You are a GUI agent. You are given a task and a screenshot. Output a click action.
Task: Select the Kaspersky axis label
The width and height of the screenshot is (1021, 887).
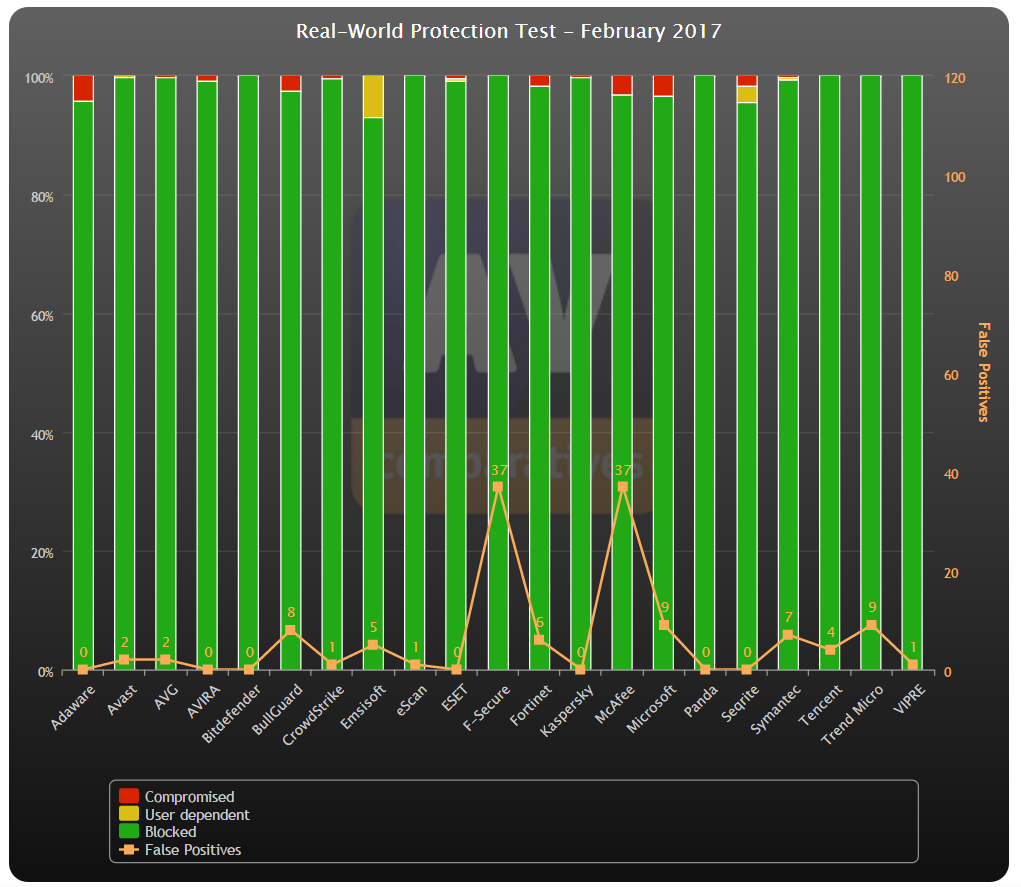click(566, 711)
